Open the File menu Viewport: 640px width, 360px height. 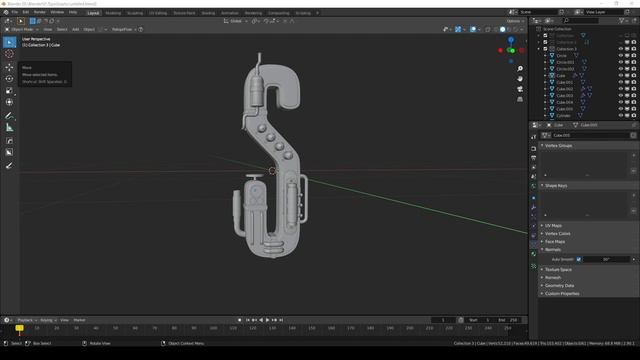click(x=15, y=13)
